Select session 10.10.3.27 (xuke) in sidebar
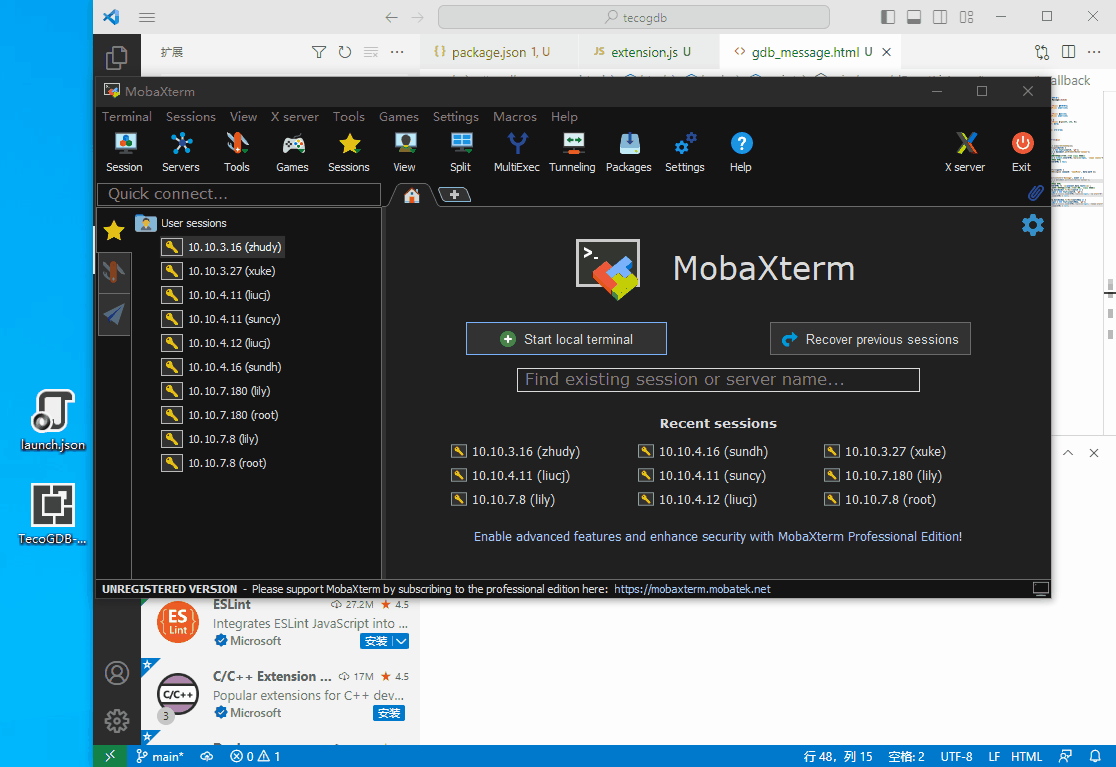The width and height of the screenshot is (1116, 767). tap(219, 271)
